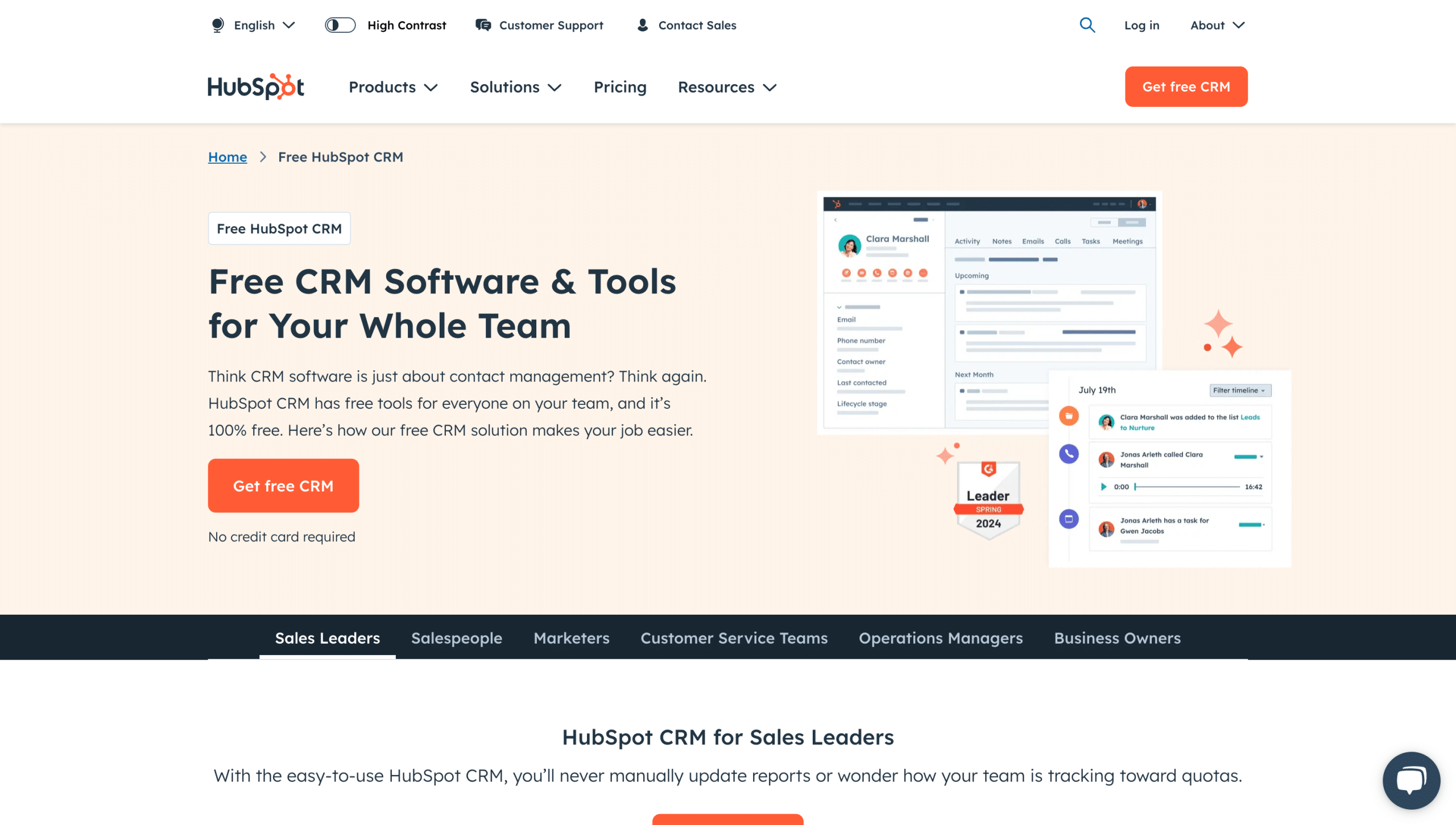
Task: Click the HubSpot CRM for Sales Leaders heading
Action: 728,737
